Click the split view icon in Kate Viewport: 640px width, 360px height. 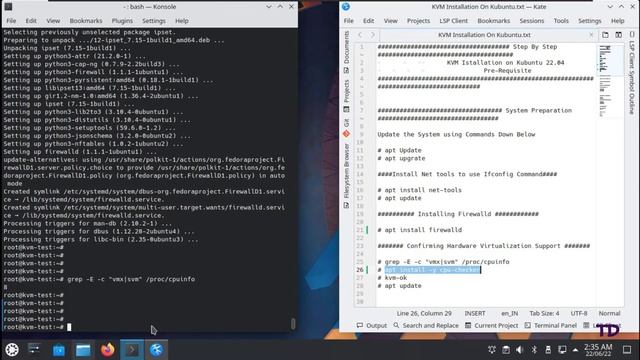pyautogui.click(x=618, y=35)
